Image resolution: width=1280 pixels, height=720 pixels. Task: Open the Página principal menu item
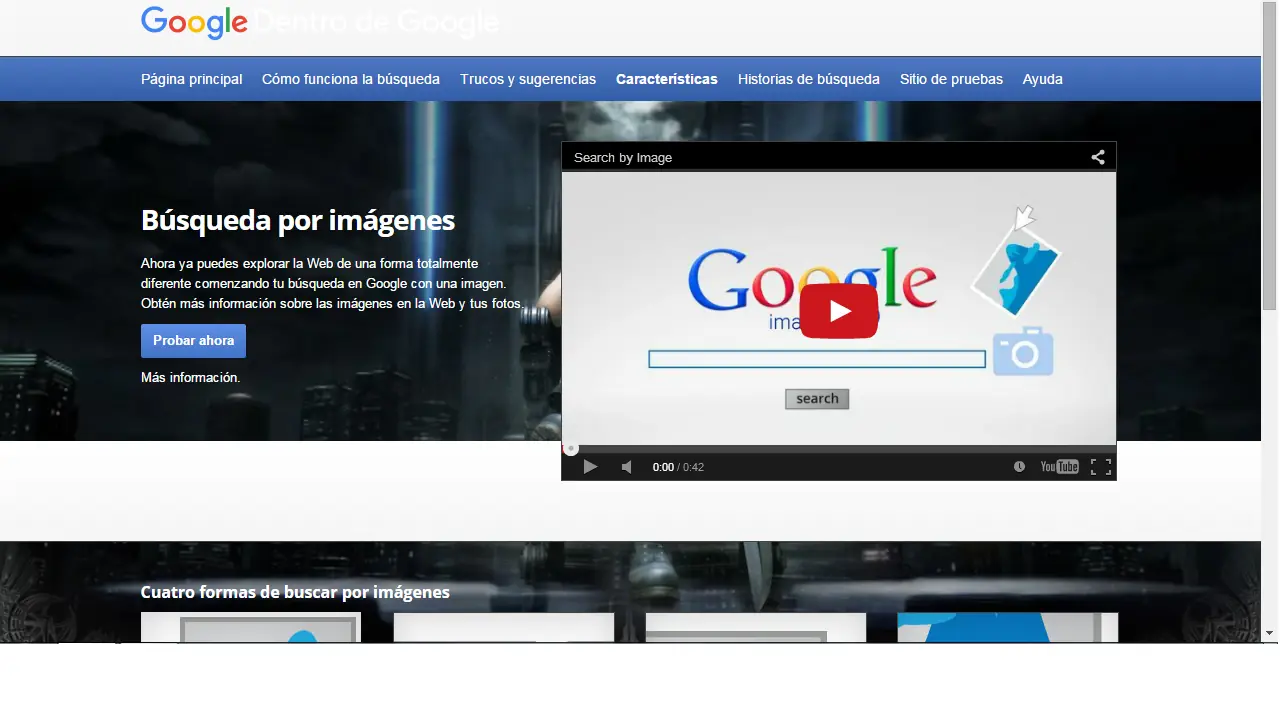pyautogui.click(x=191, y=79)
